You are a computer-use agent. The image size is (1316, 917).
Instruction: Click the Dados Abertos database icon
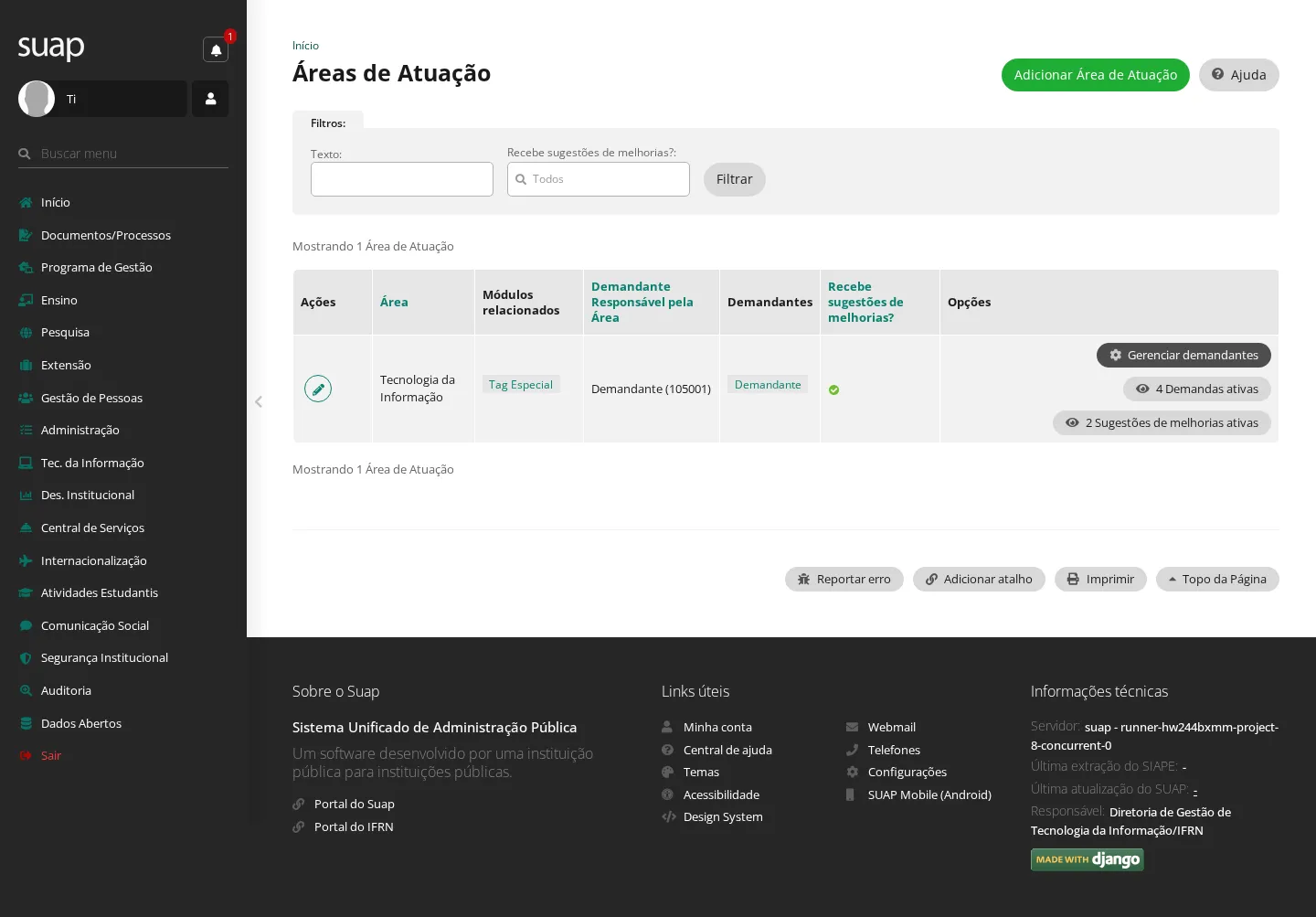point(26,723)
